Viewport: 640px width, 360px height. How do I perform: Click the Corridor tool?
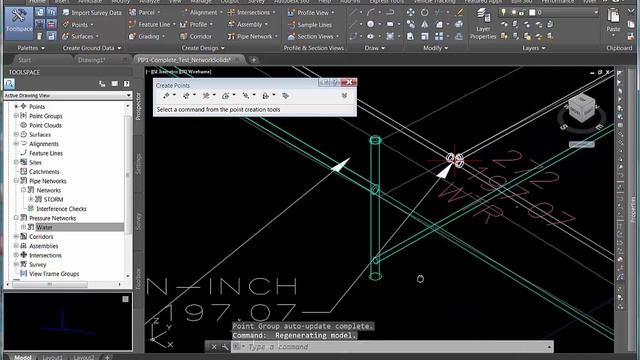(196, 36)
